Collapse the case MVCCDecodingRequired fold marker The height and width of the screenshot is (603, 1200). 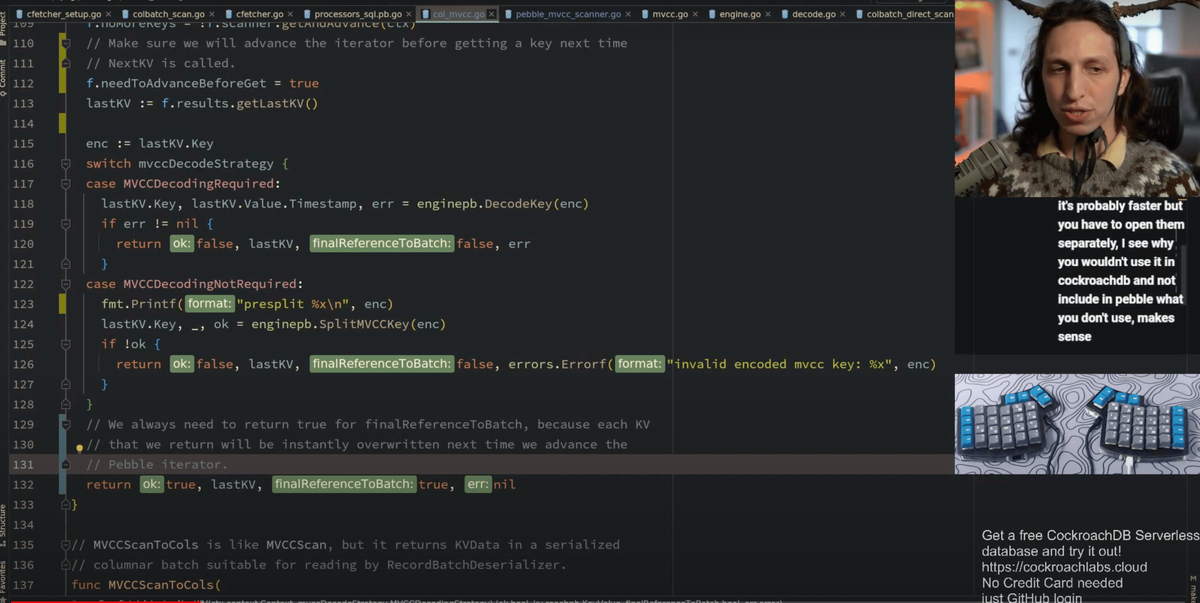coord(65,184)
